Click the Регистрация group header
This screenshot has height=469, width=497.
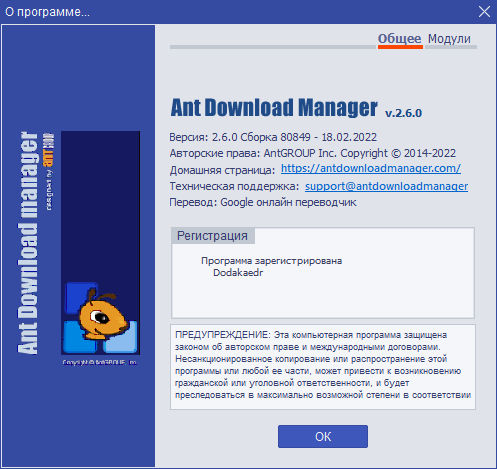[212, 236]
